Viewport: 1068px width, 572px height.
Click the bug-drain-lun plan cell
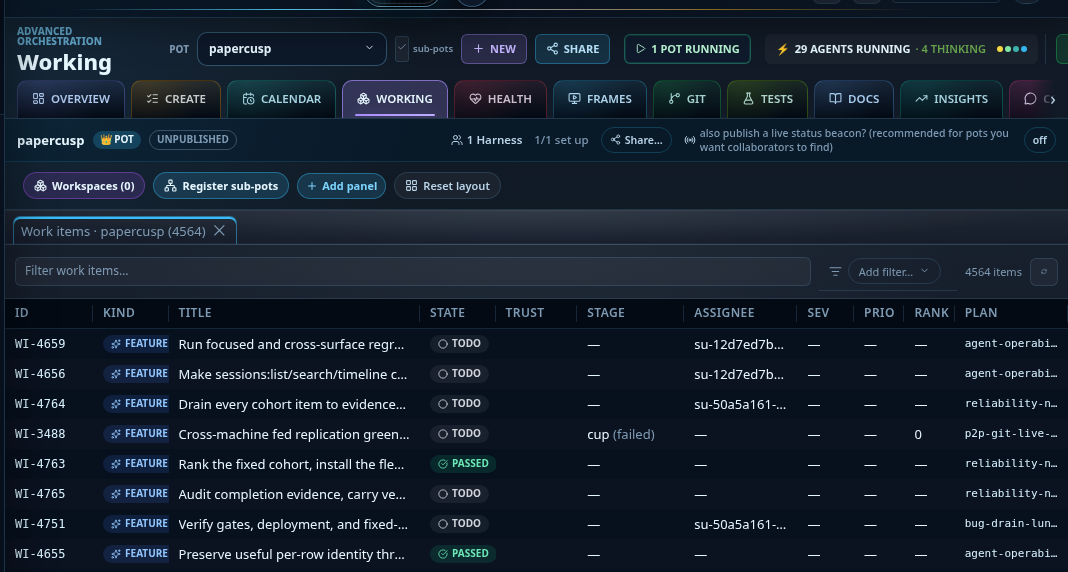(x=1011, y=524)
